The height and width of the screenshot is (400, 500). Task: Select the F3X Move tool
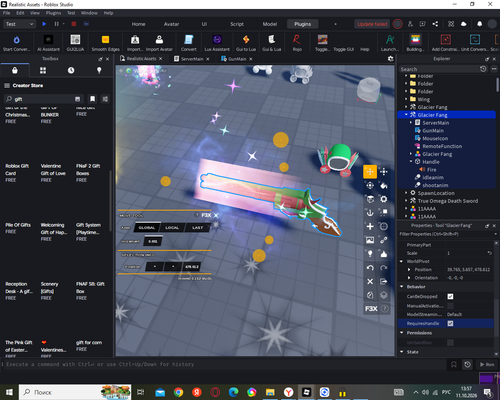(370, 172)
